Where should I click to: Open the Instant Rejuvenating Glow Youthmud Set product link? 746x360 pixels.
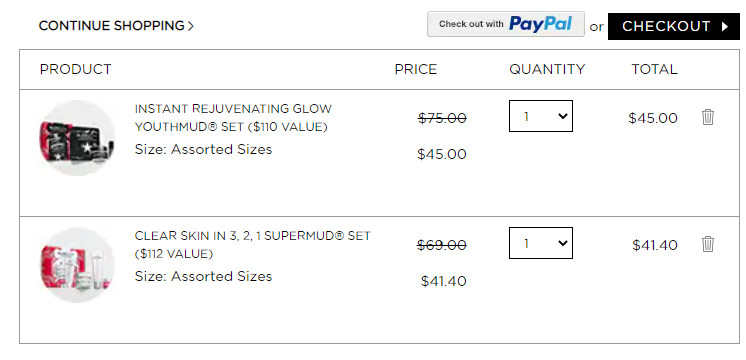click(233, 118)
